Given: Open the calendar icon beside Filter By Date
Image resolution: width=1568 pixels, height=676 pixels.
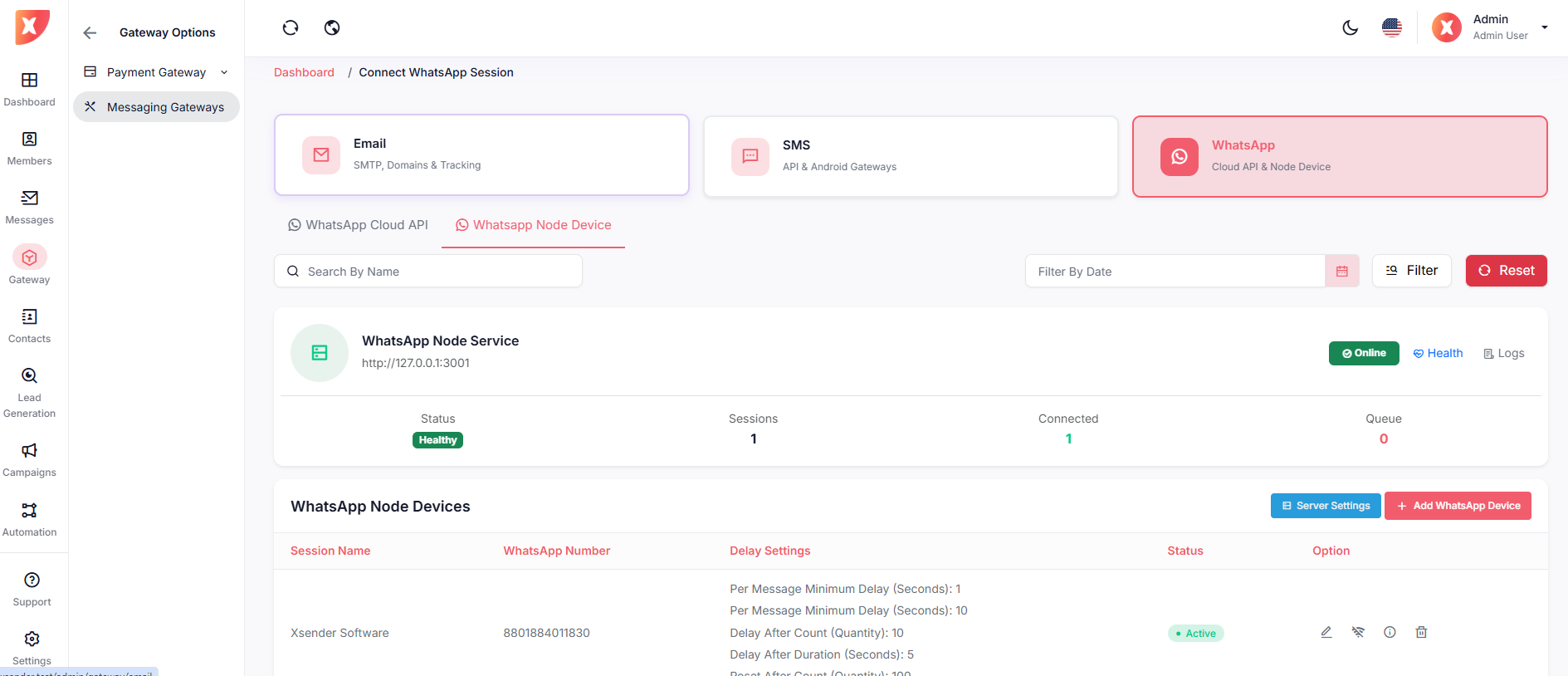Looking at the screenshot, I should pyautogui.click(x=1341, y=272).
